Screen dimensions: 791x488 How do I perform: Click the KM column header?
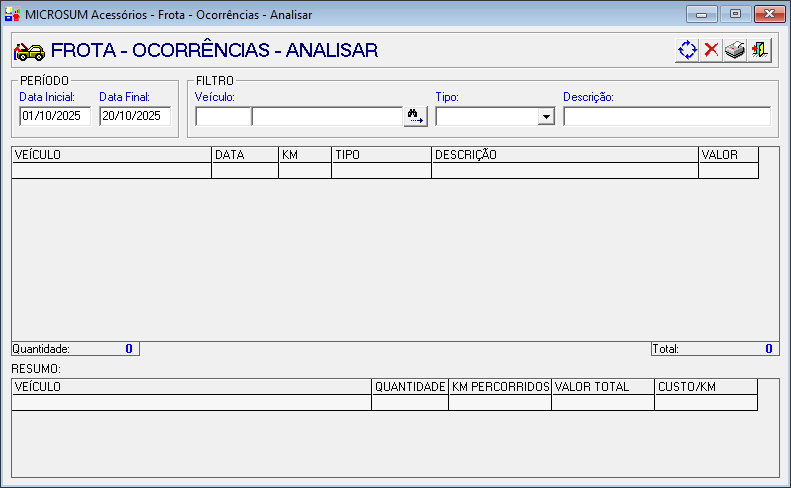pyautogui.click(x=305, y=155)
